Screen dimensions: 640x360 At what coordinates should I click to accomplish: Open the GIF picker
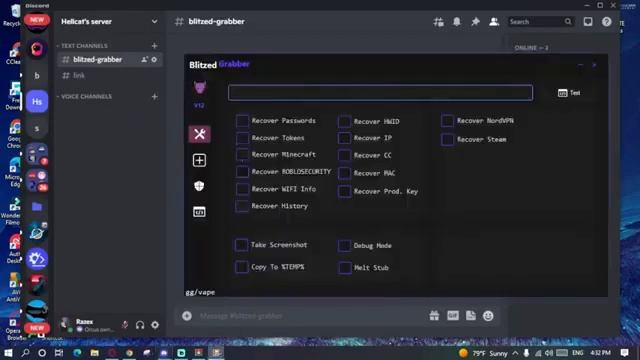point(453,316)
